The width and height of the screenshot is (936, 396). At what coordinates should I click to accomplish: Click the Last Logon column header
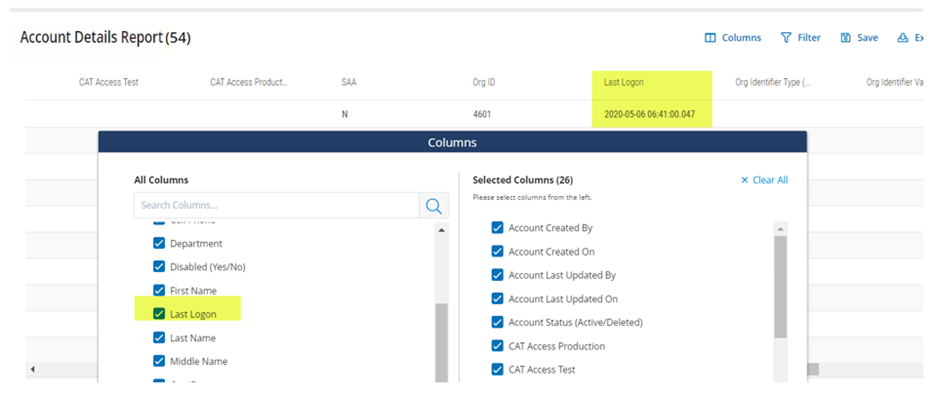click(624, 82)
